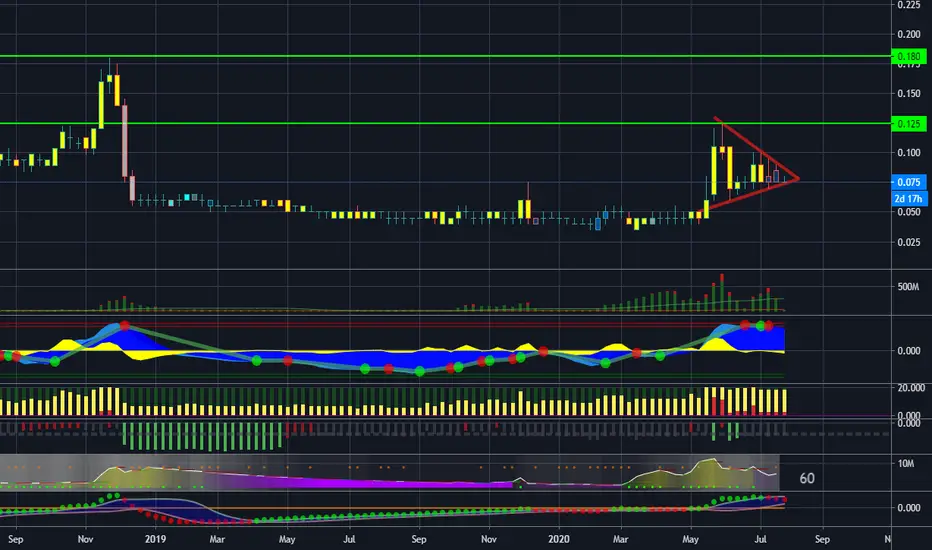Click the 0.100 price axis value
Viewport: 932px width, 550px height.
909,153
